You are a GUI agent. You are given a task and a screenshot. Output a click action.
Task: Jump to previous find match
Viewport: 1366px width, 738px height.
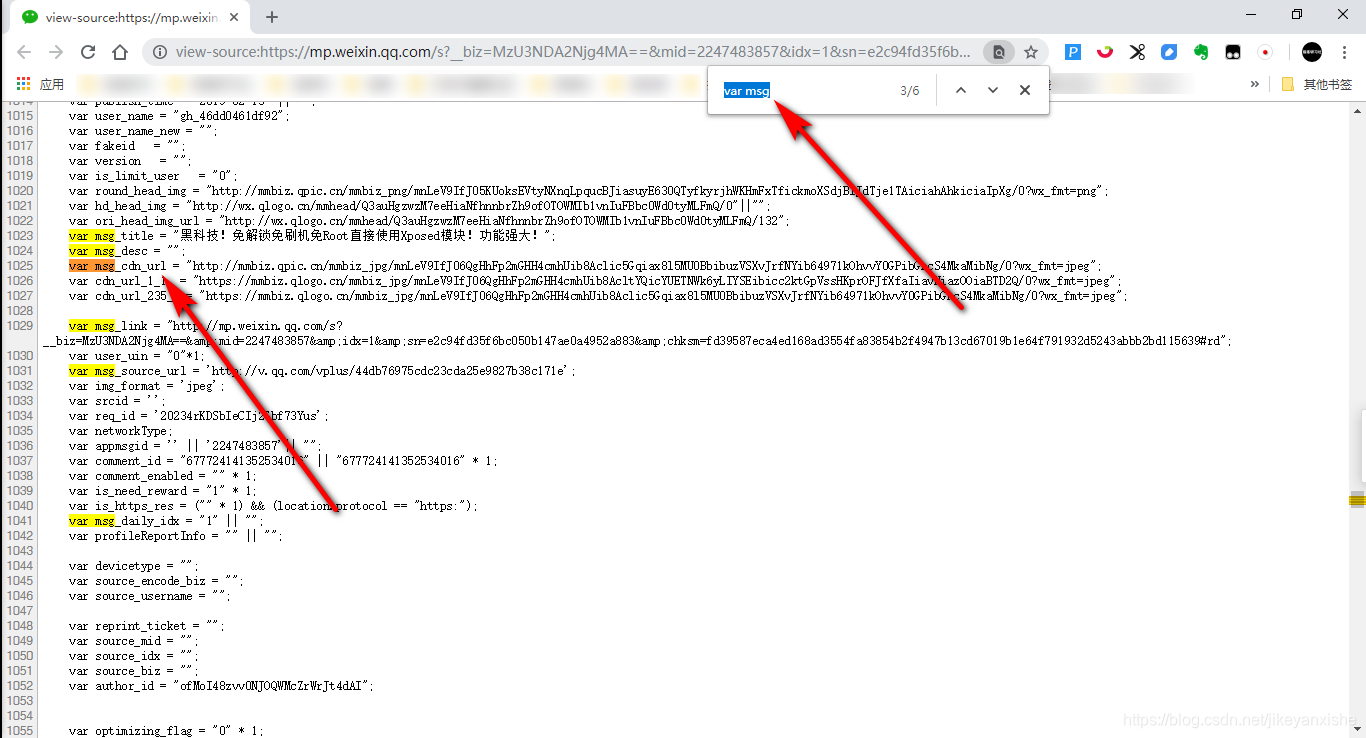pos(961,90)
